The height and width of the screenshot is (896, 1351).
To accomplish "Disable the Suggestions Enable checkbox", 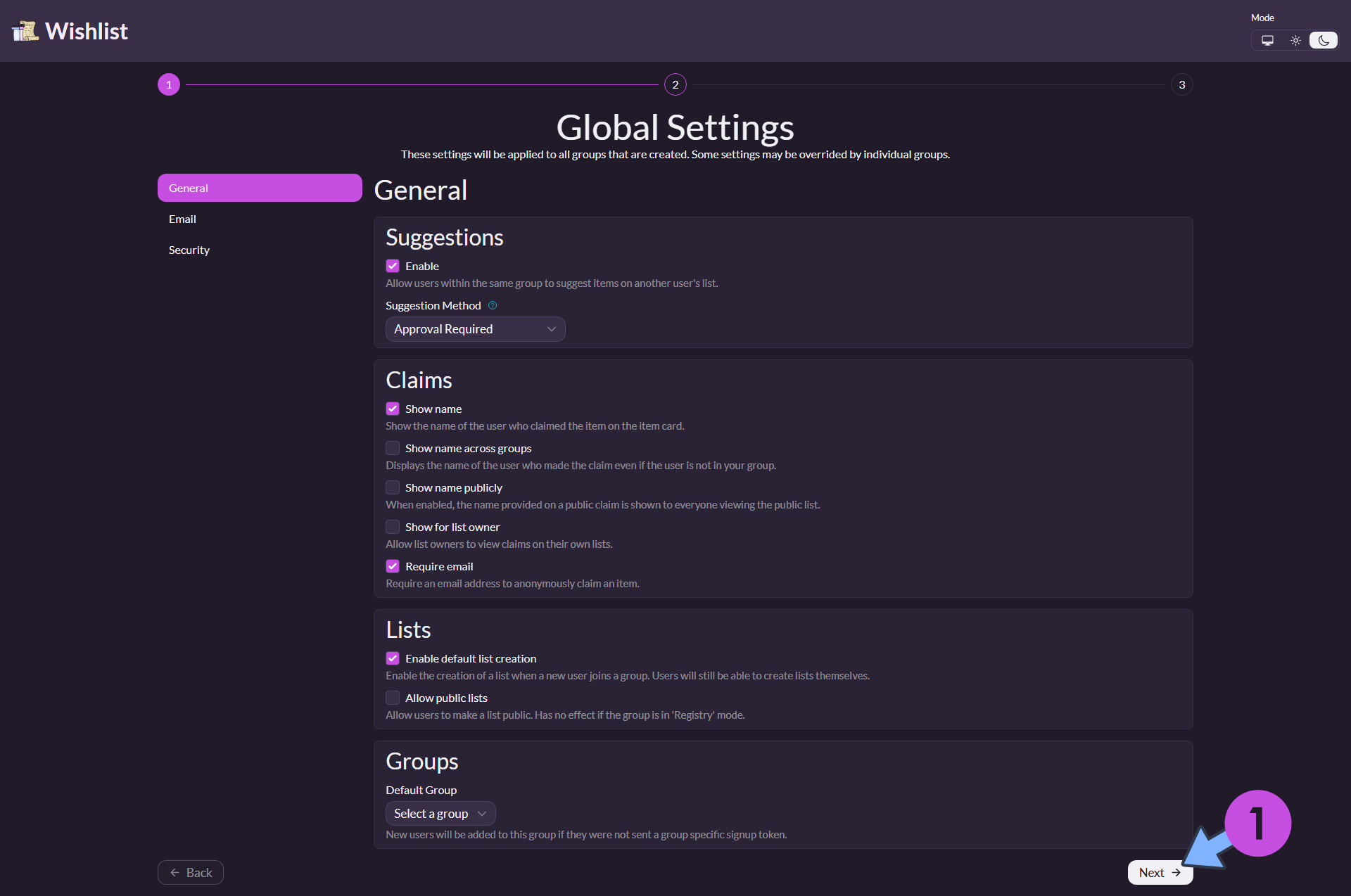I will [x=393, y=266].
